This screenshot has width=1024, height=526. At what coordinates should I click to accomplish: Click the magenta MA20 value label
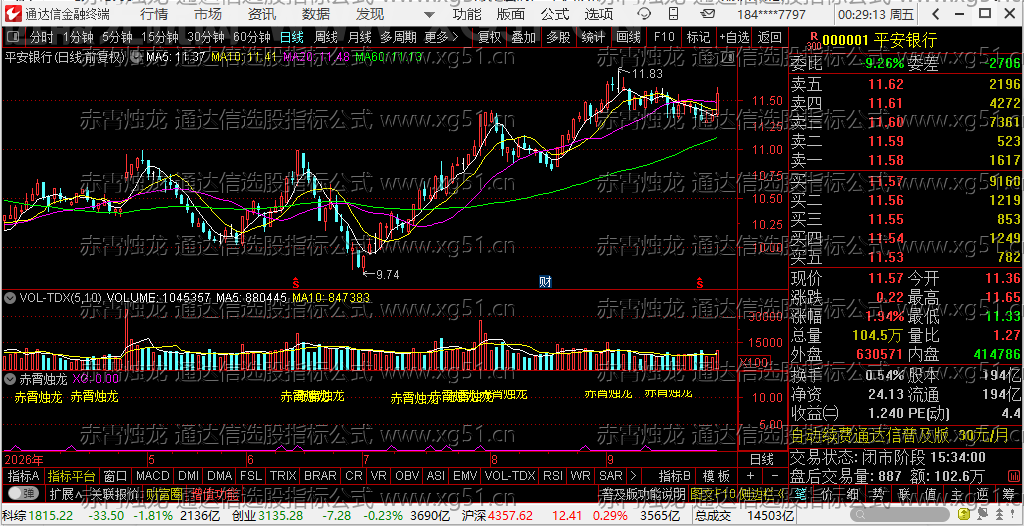coord(315,57)
